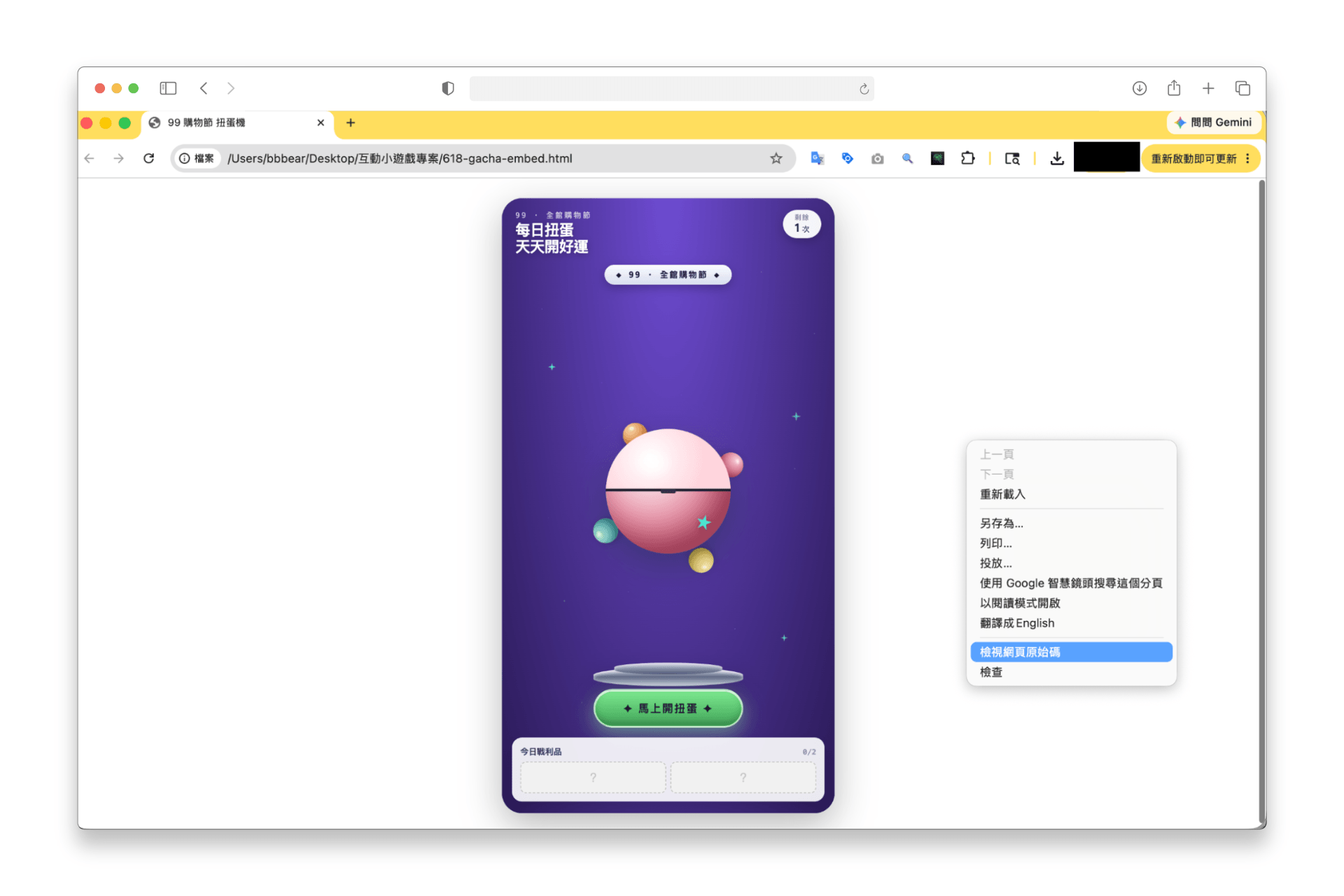The image size is (1344, 896).
Task: Choose 另存為... from the context menu
Action: pos(1071,523)
